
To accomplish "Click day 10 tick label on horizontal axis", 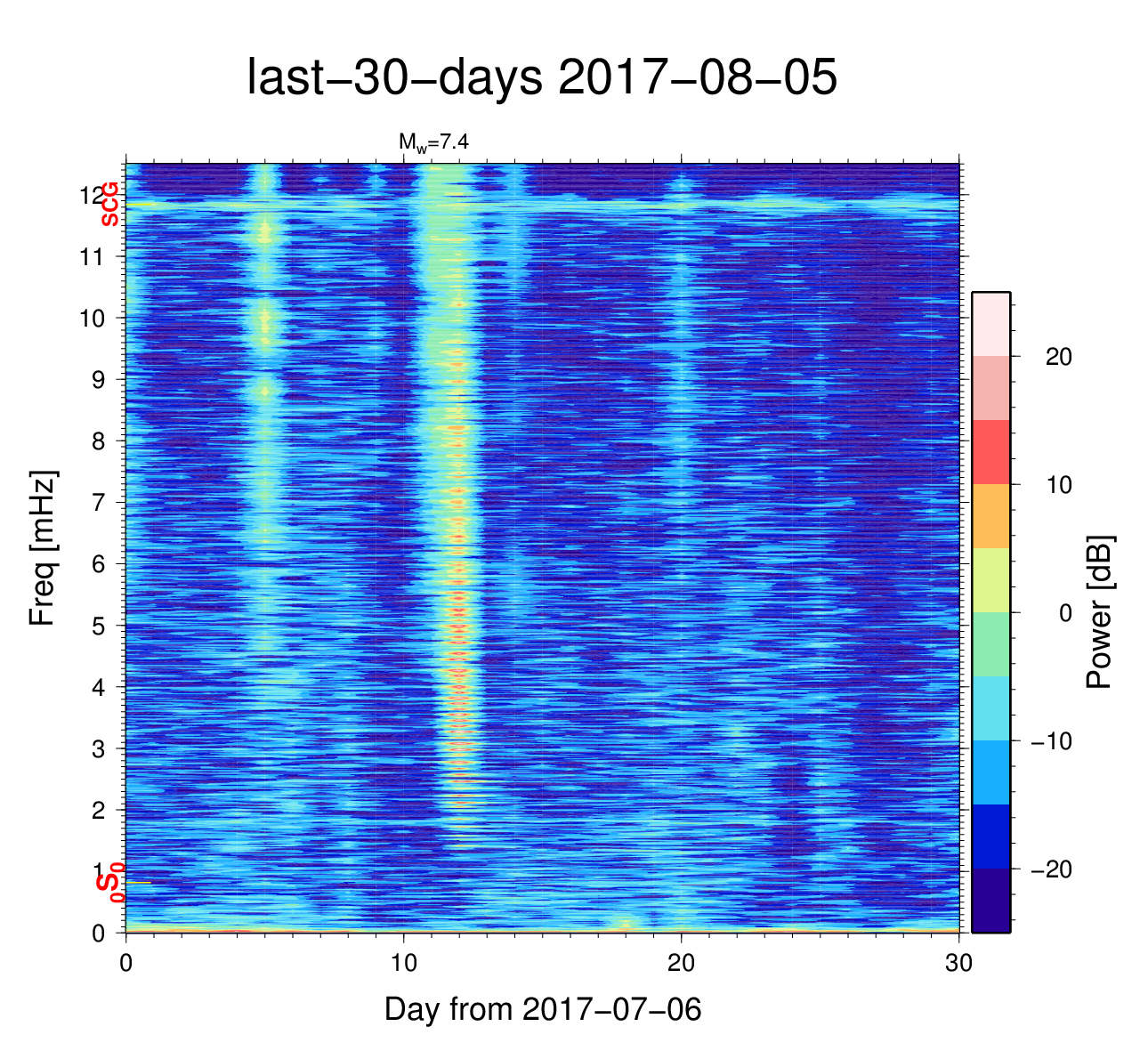I will pos(403,965).
